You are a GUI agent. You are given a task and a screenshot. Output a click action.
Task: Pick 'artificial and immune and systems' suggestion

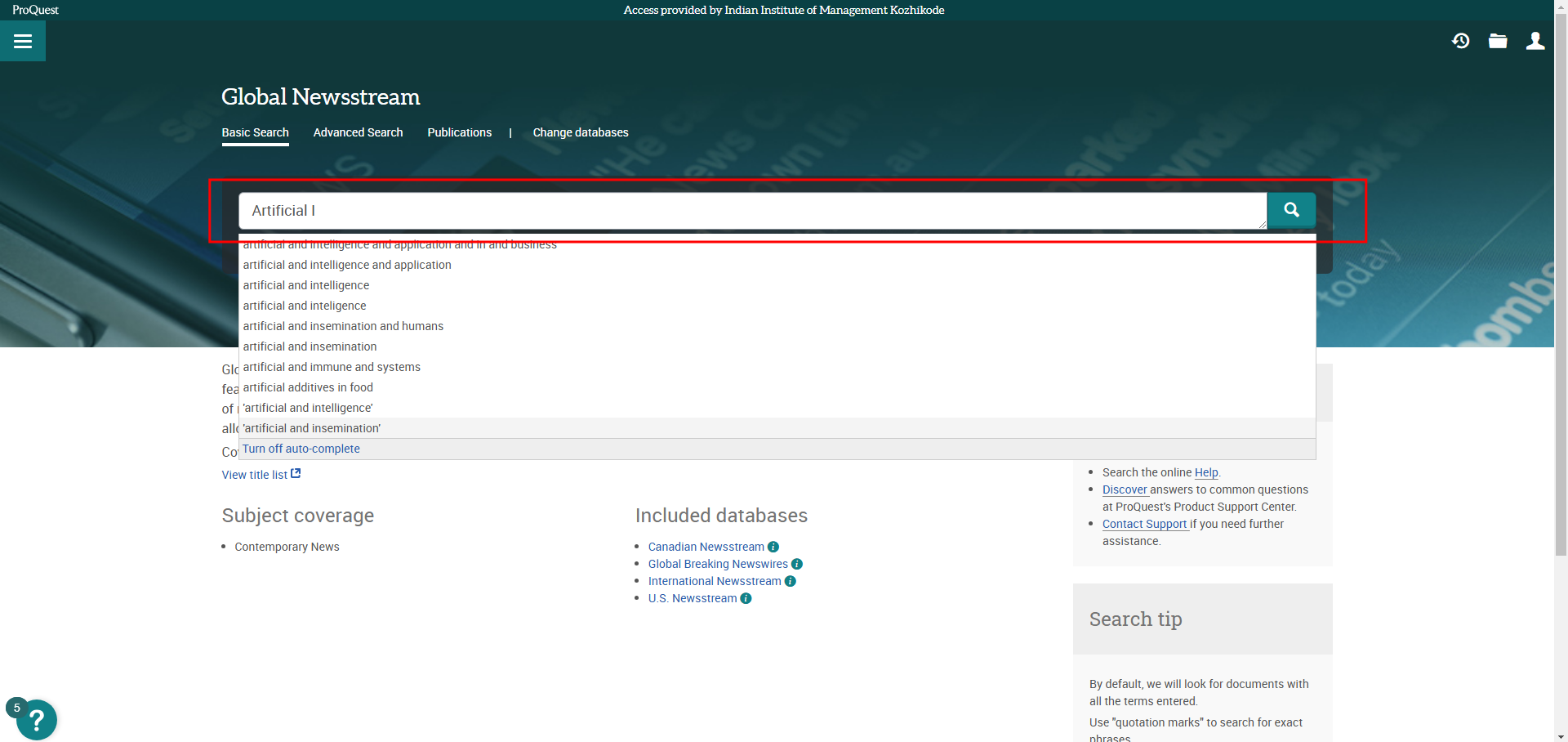pyautogui.click(x=332, y=367)
